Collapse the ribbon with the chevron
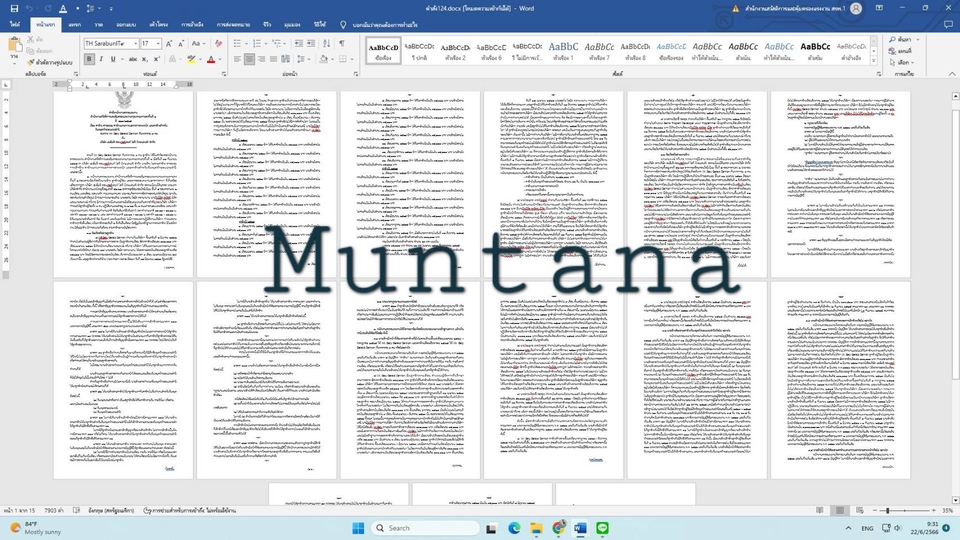 [952, 73]
